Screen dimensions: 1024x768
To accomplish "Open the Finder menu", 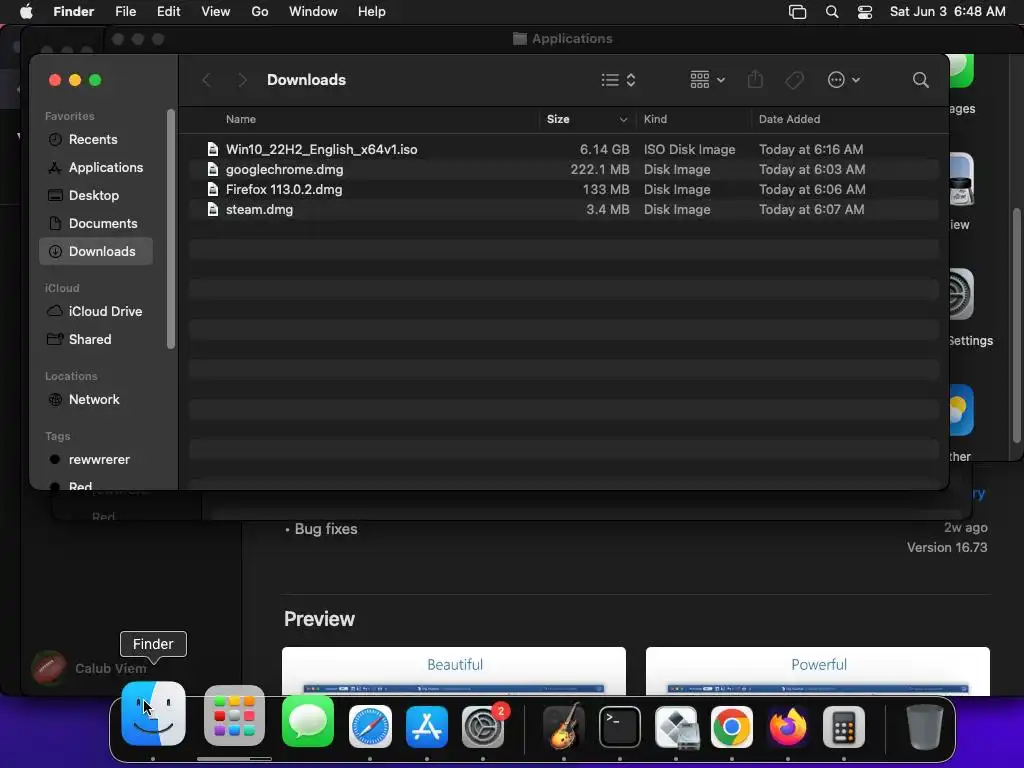I will tap(74, 12).
